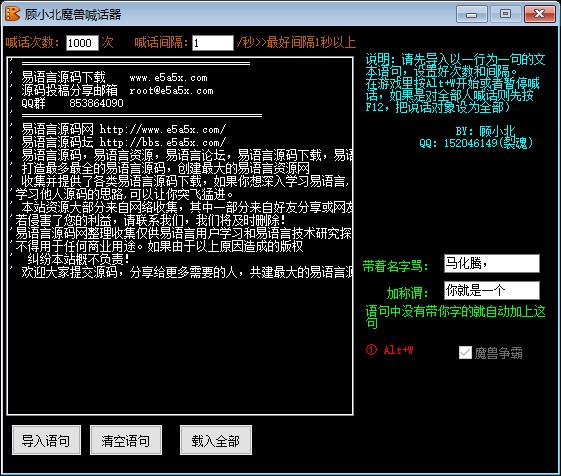561x476 pixels.
Task: Click the http://www.e5a5x.com/ line
Action: point(123,129)
